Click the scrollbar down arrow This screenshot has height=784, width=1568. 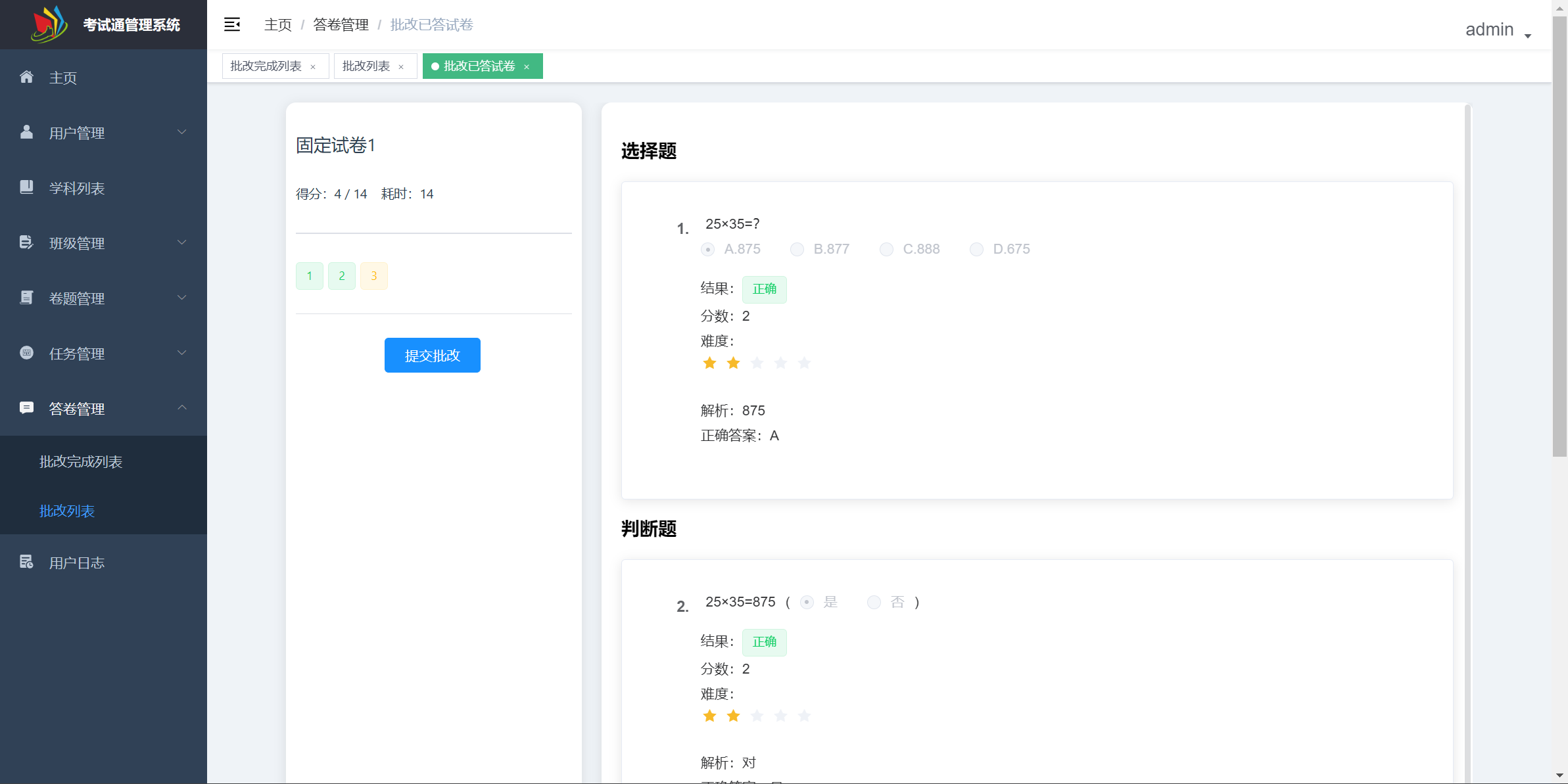pos(1559,776)
